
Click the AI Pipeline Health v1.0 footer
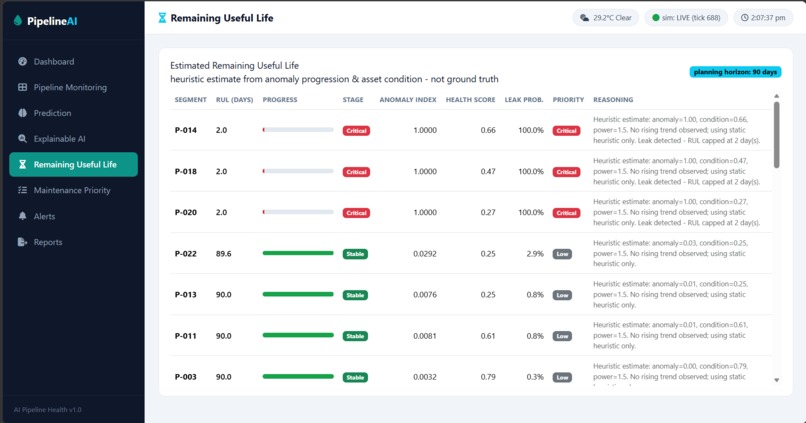(47, 410)
